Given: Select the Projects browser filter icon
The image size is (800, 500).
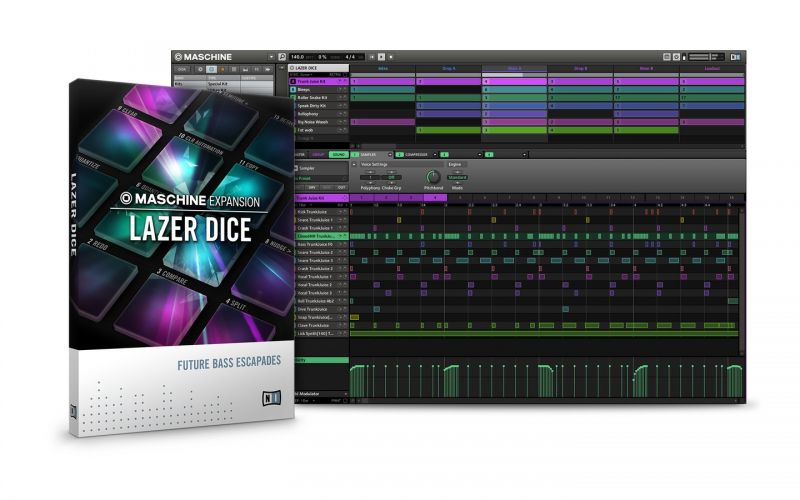Looking at the screenshot, I should tap(200, 69).
